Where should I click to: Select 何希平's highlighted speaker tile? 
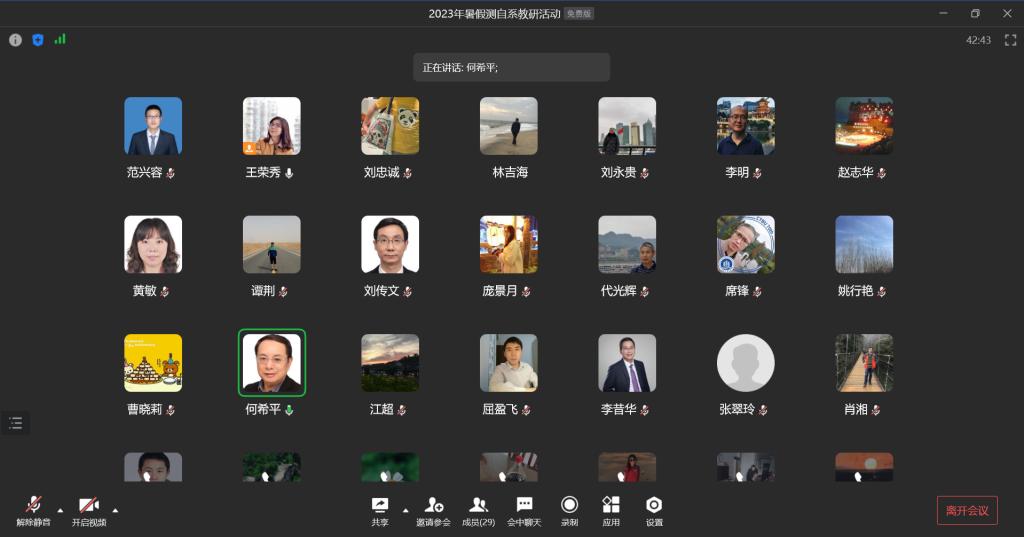click(x=272, y=363)
